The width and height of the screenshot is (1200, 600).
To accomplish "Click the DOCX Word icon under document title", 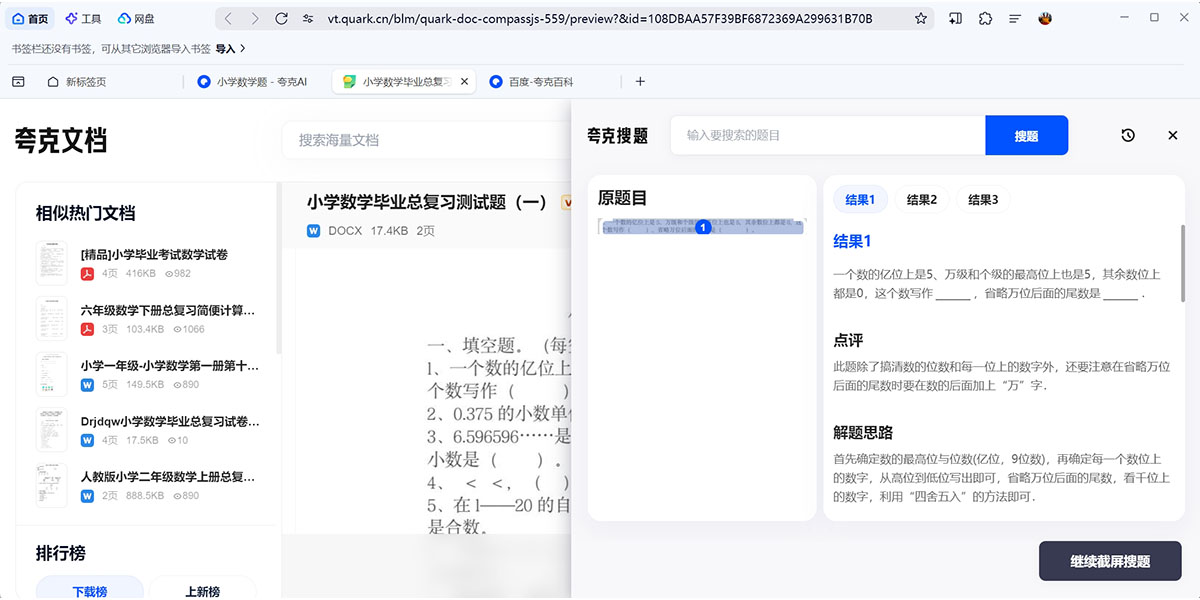I will [x=314, y=231].
